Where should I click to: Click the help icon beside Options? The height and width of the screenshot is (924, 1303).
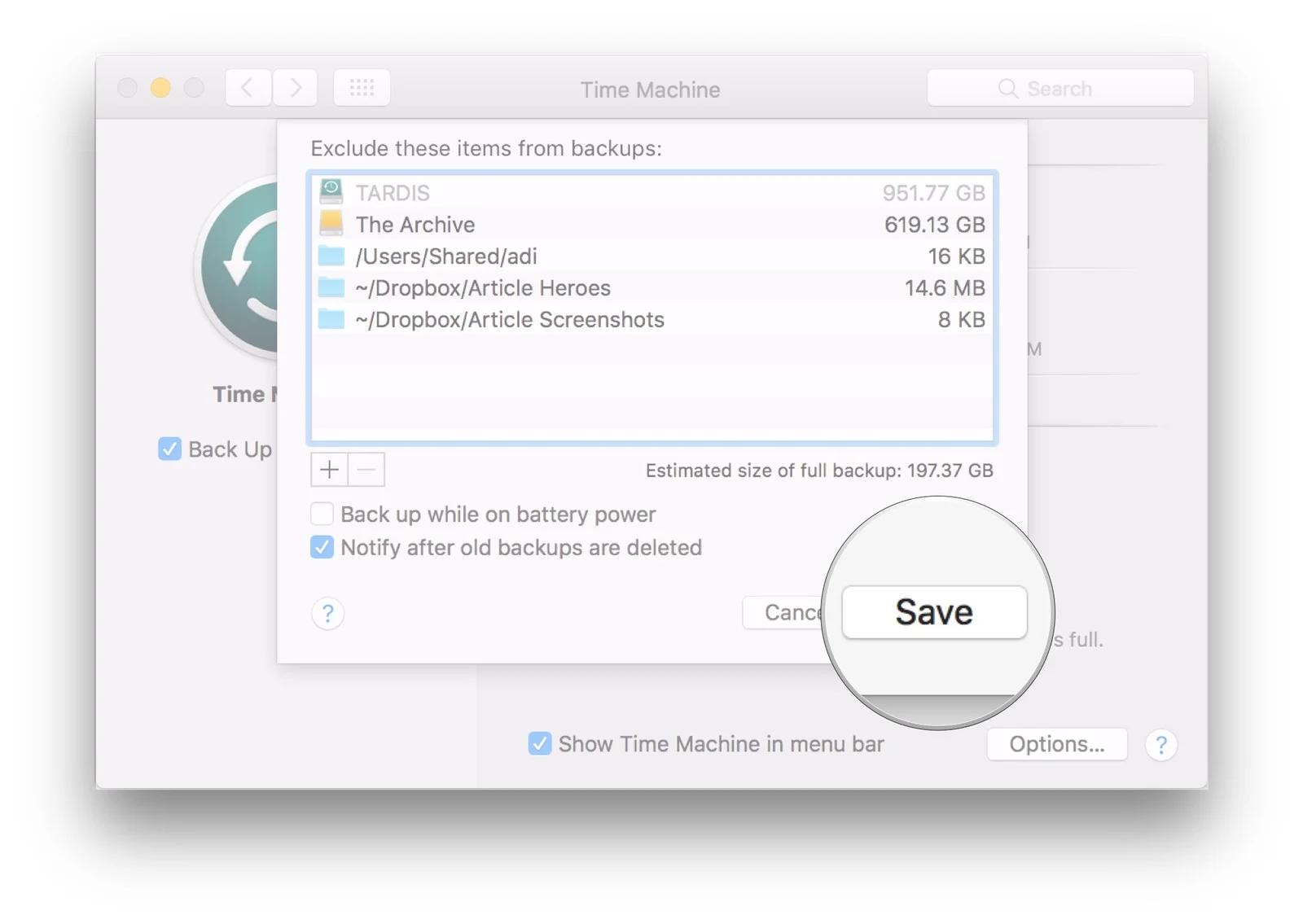pos(1160,744)
